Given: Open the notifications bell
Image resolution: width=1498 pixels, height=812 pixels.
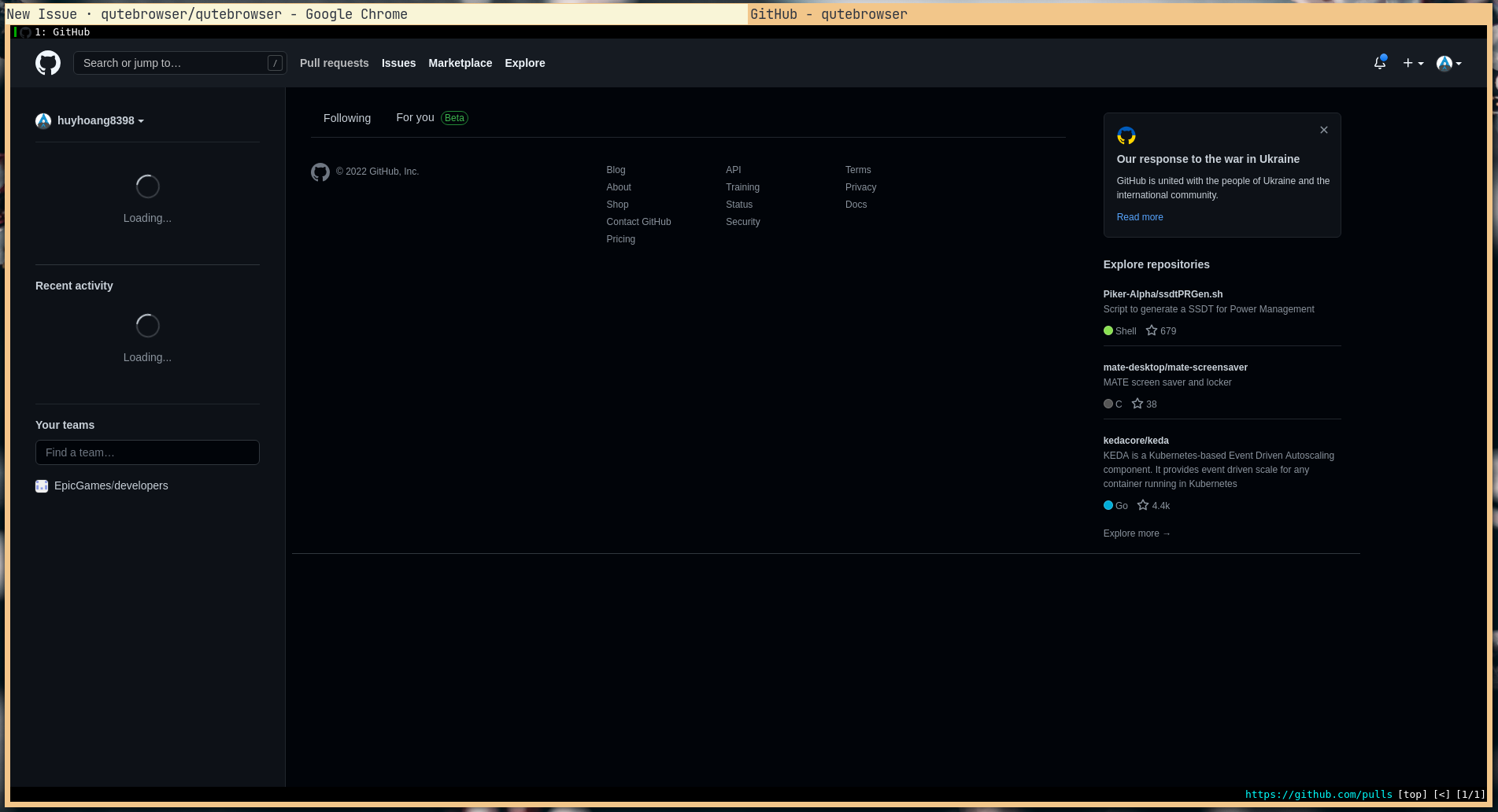Looking at the screenshot, I should click(x=1379, y=63).
